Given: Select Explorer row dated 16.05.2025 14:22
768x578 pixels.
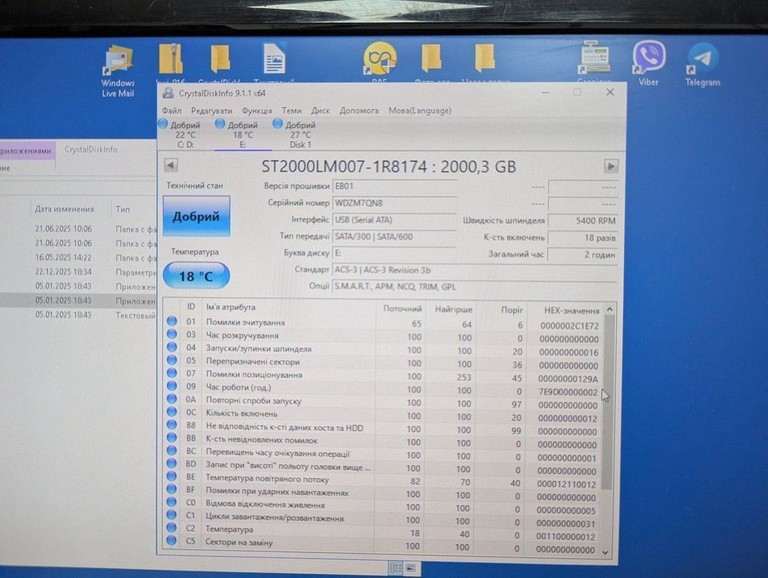Looking at the screenshot, I should (78, 257).
